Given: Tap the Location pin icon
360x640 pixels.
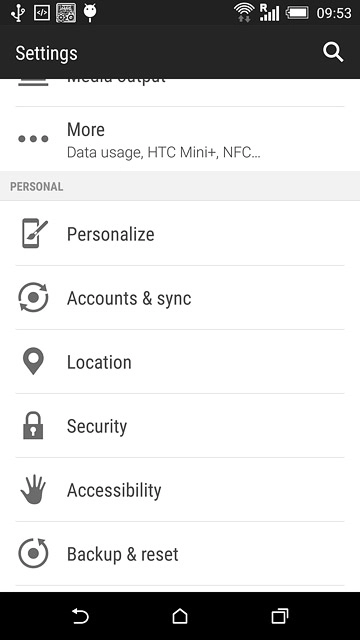Looking at the screenshot, I should (x=33, y=361).
